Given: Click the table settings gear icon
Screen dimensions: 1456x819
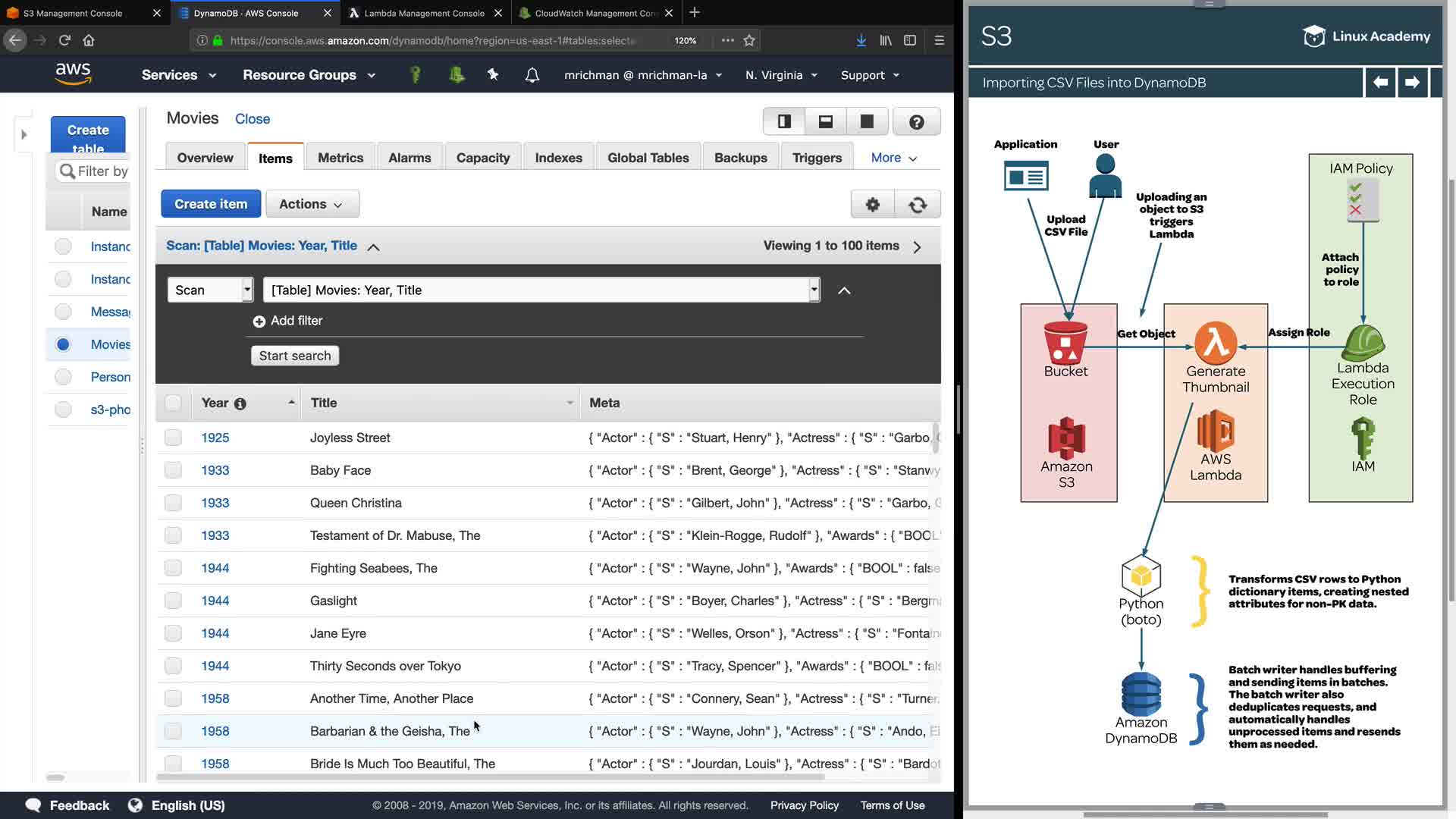Looking at the screenshot, I should tap(873, 204).
